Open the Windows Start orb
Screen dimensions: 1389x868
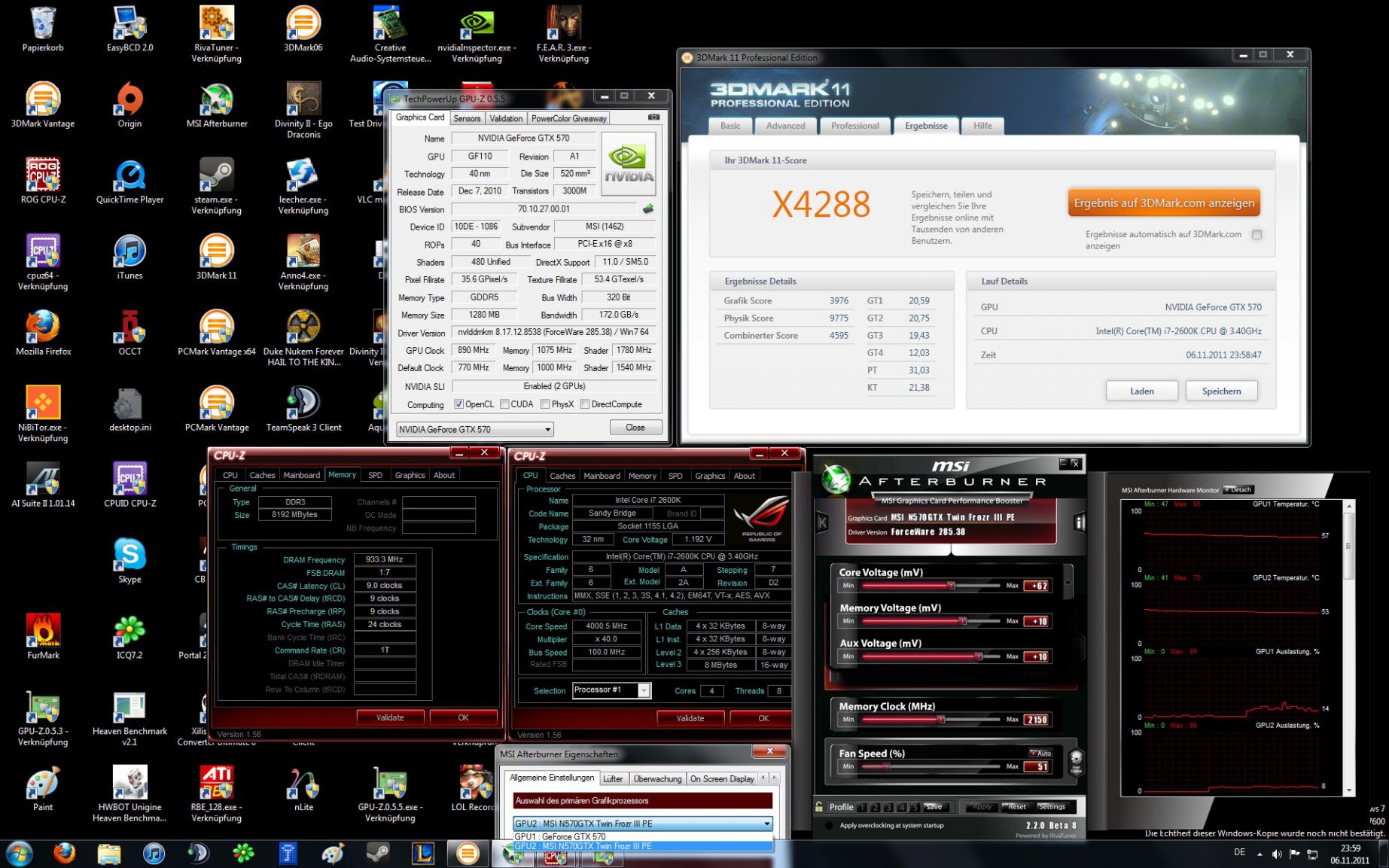pos(19,854)
